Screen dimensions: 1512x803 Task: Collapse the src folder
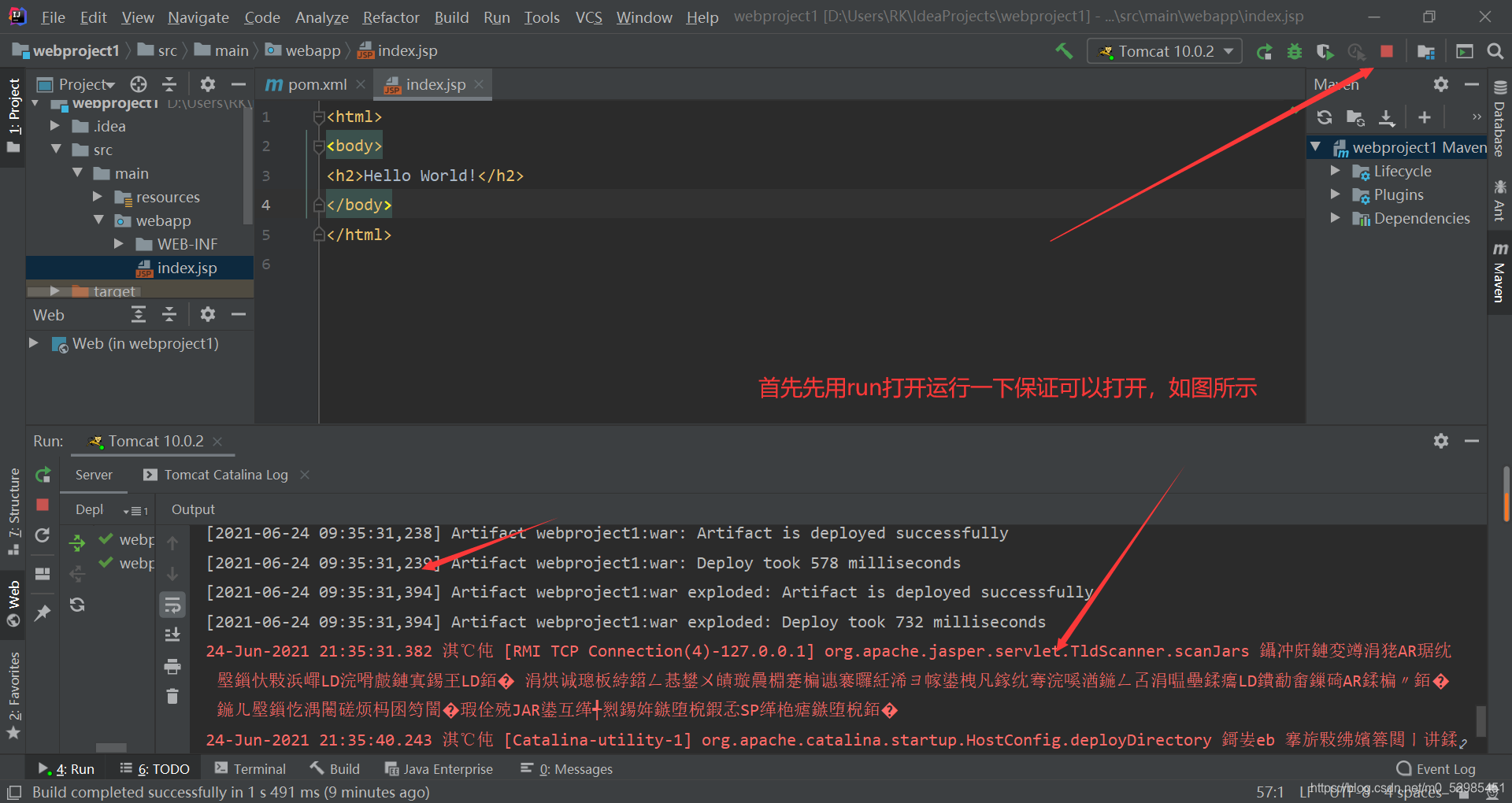coord(56,150)
